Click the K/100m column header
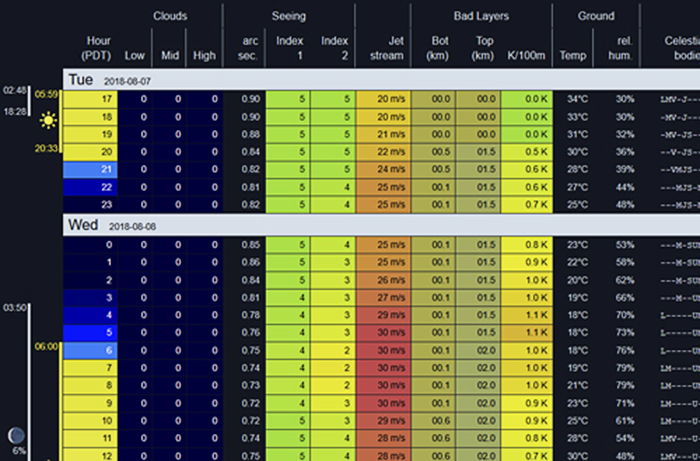700x461 pixels. (x=526, y=56)
